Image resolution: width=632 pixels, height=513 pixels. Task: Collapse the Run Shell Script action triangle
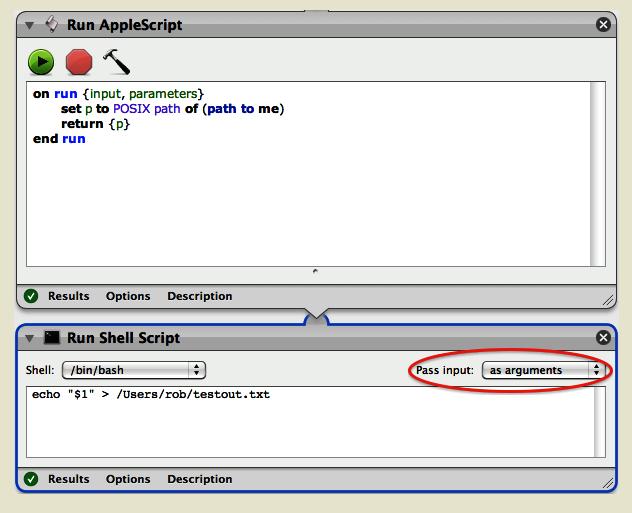(x=29, y=339)
